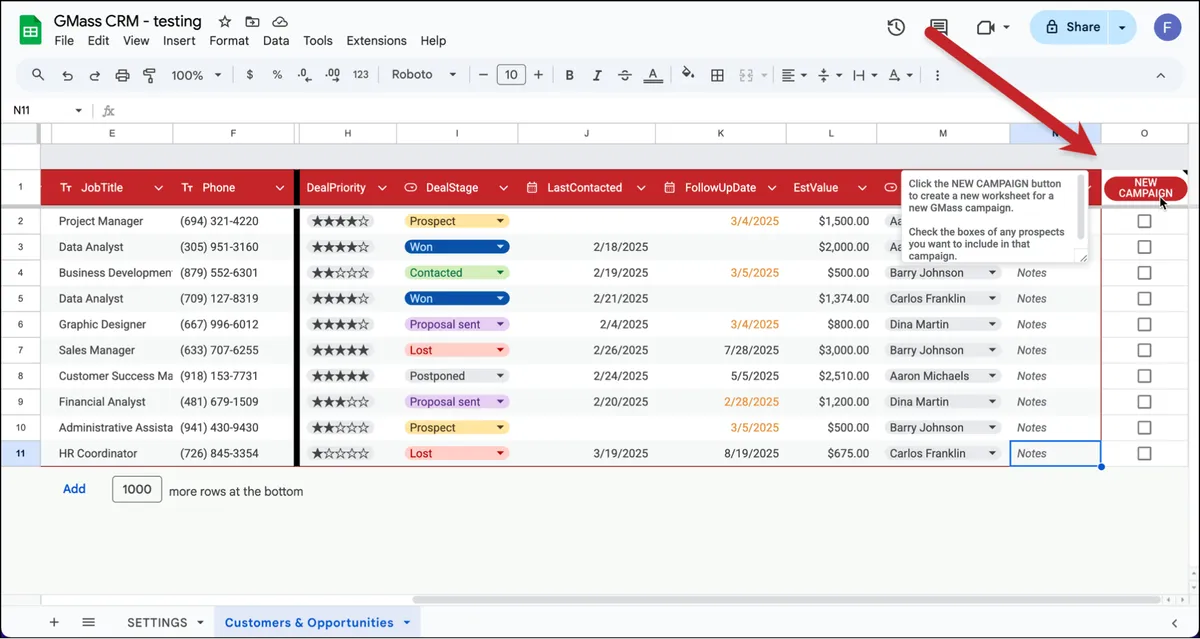Decrease font size minus button

coord(484,75)
